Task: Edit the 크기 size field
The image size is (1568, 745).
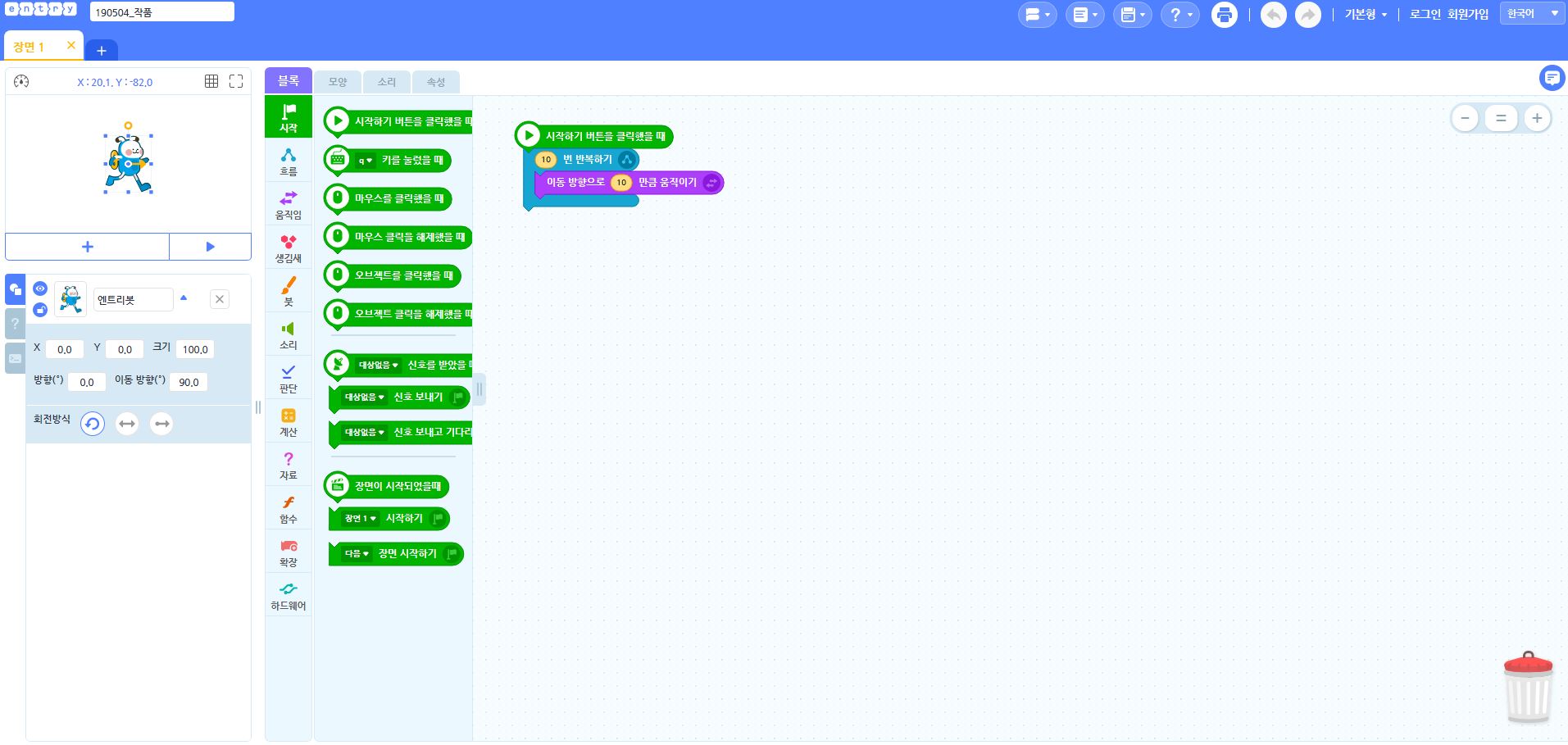Action: (x=195, y=349)
